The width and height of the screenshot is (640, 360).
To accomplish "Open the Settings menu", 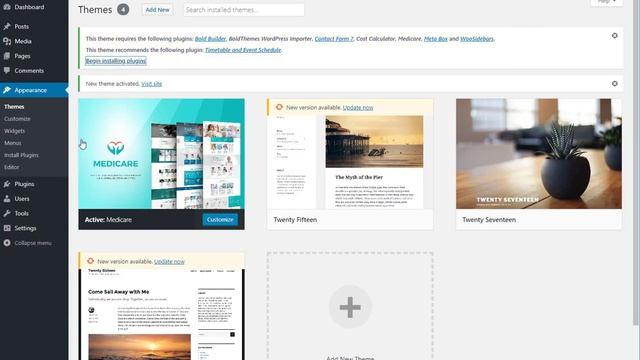I will 34,228.
